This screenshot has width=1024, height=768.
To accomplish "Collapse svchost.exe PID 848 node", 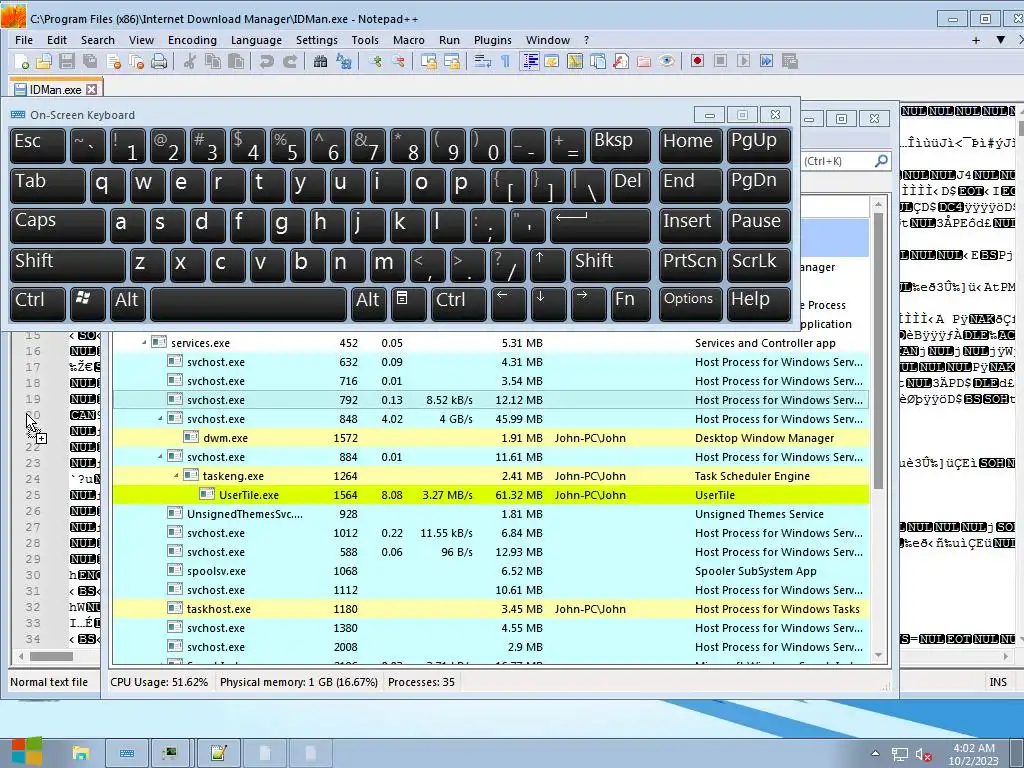I will coord(160,419).
